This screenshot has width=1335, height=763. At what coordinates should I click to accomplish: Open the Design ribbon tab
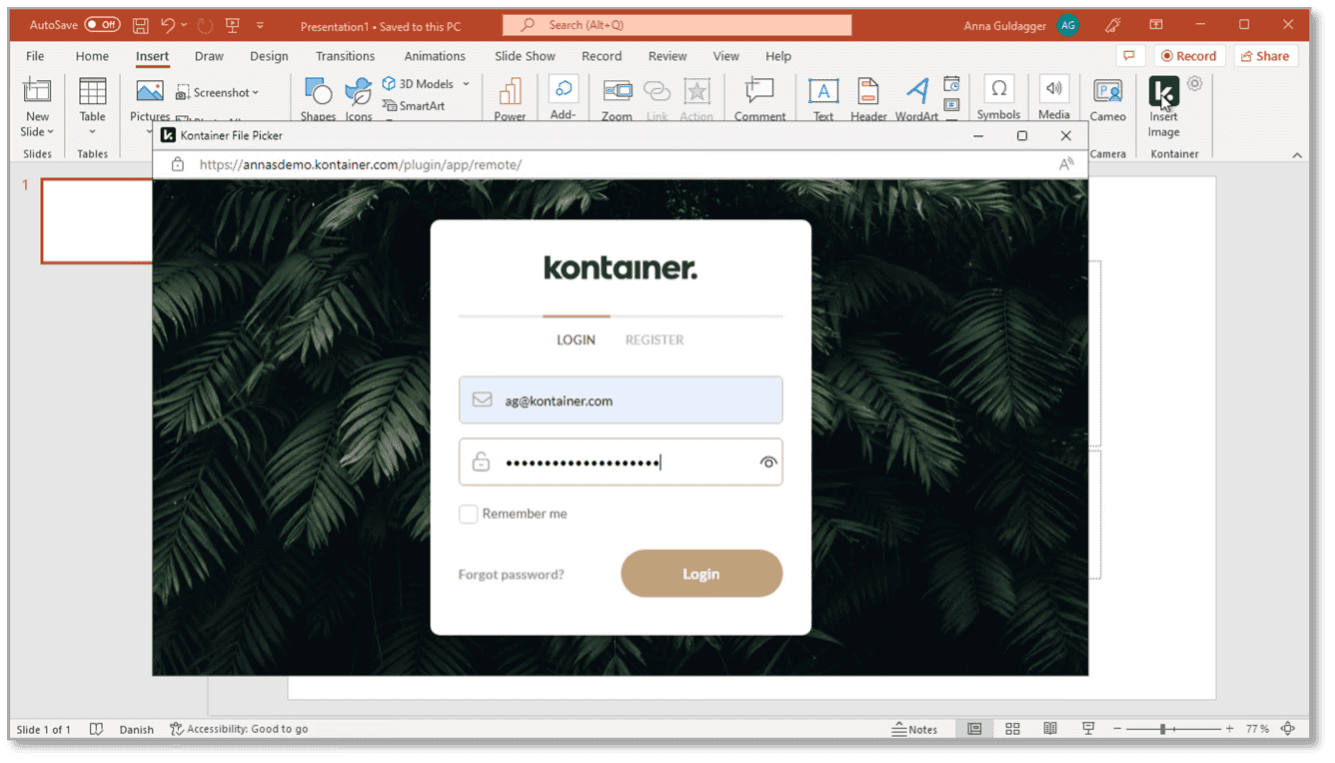(x=268, y=56)
